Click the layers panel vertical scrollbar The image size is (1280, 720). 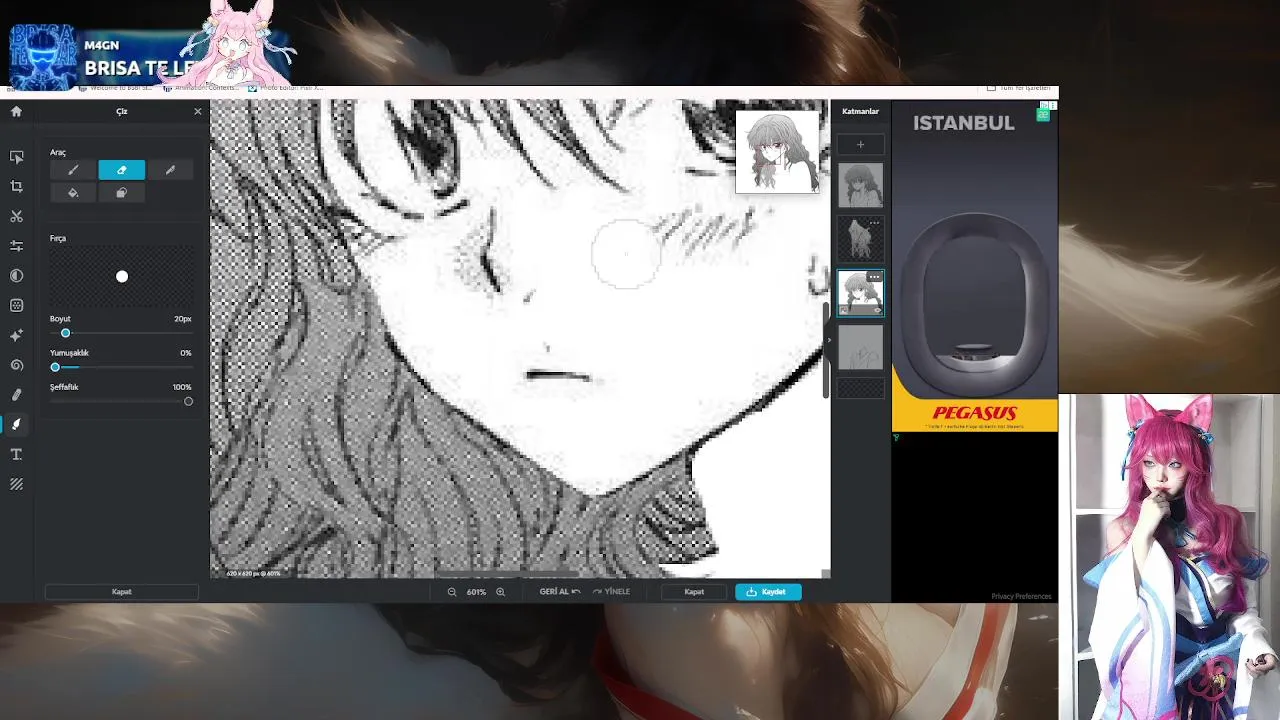[826, 348]
